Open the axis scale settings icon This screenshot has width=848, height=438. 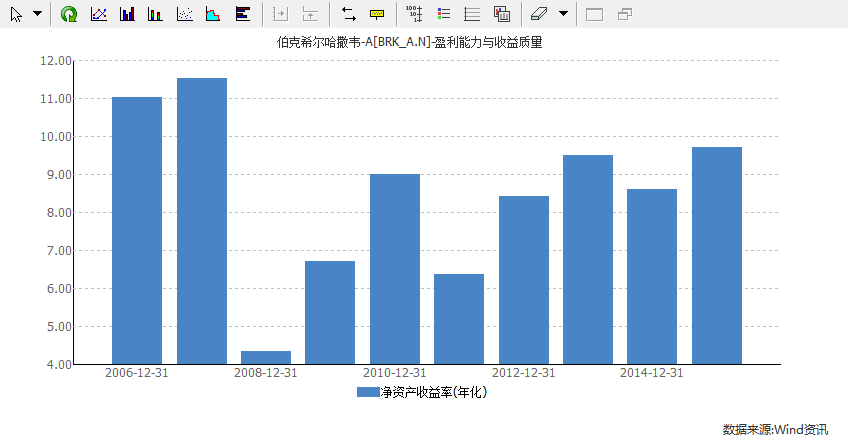pos(414,14)
